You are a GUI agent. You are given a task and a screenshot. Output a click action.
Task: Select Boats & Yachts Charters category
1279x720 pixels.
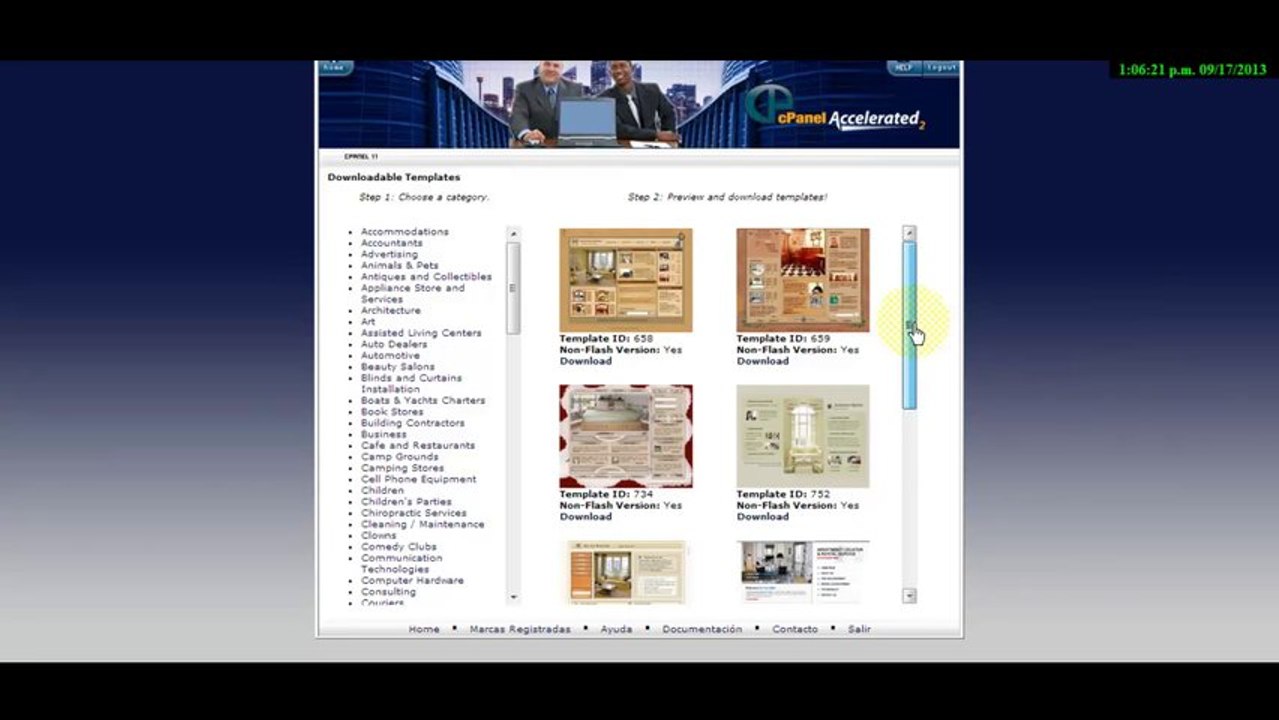423,401
